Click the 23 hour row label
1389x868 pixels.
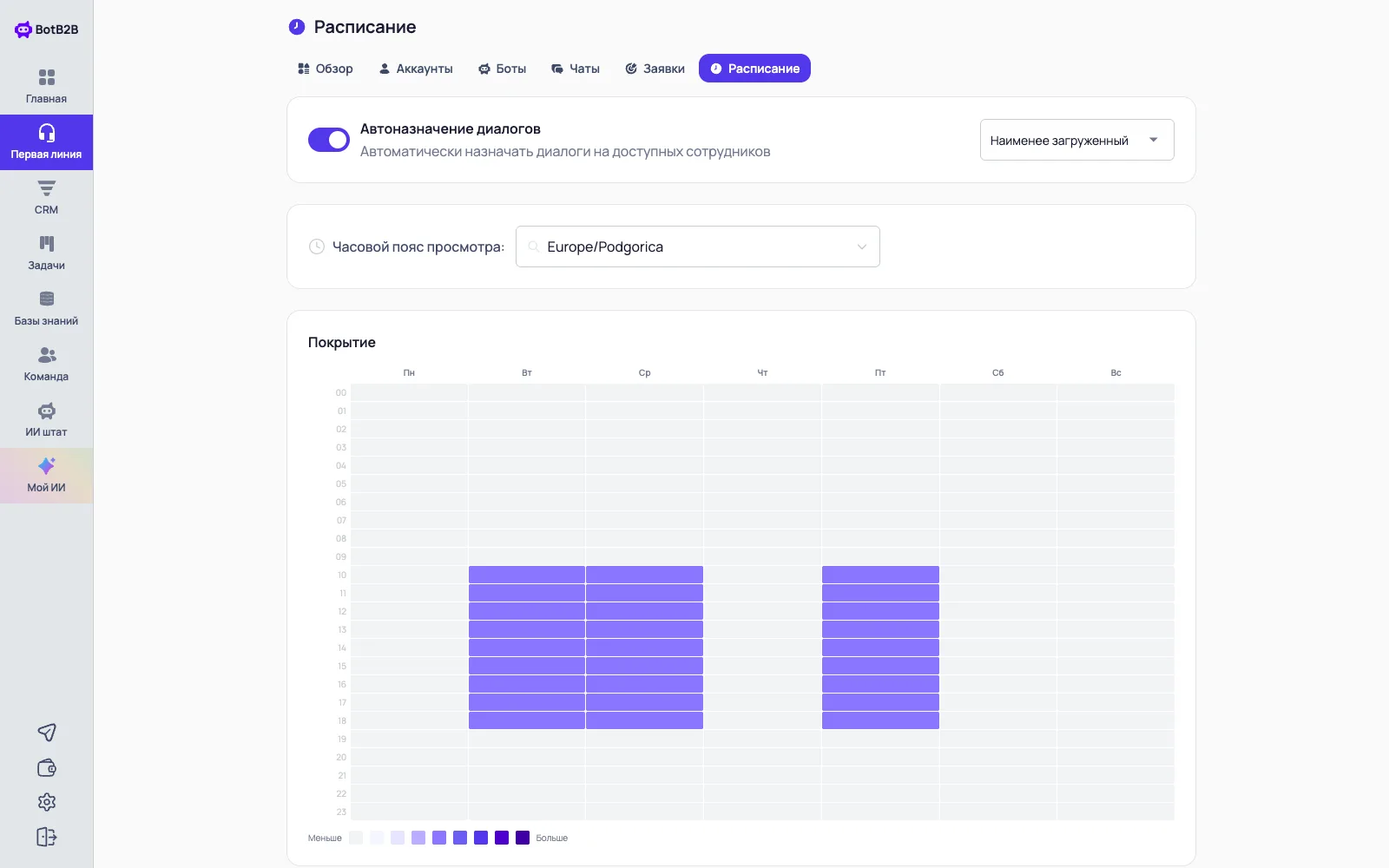[x=341, y=812]
